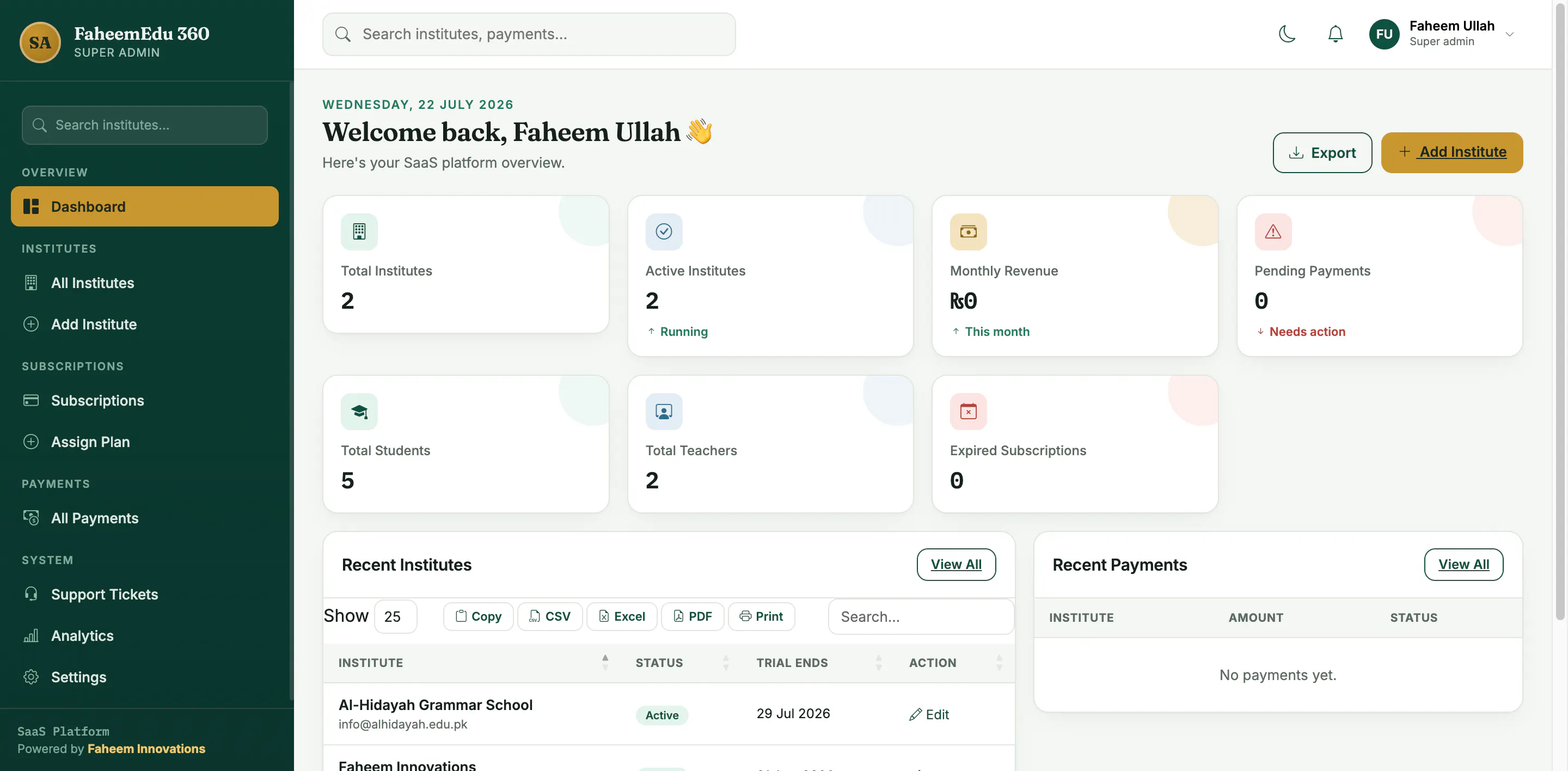
Task: Click the FU user avatar
Action: (x=1384, y=34)
